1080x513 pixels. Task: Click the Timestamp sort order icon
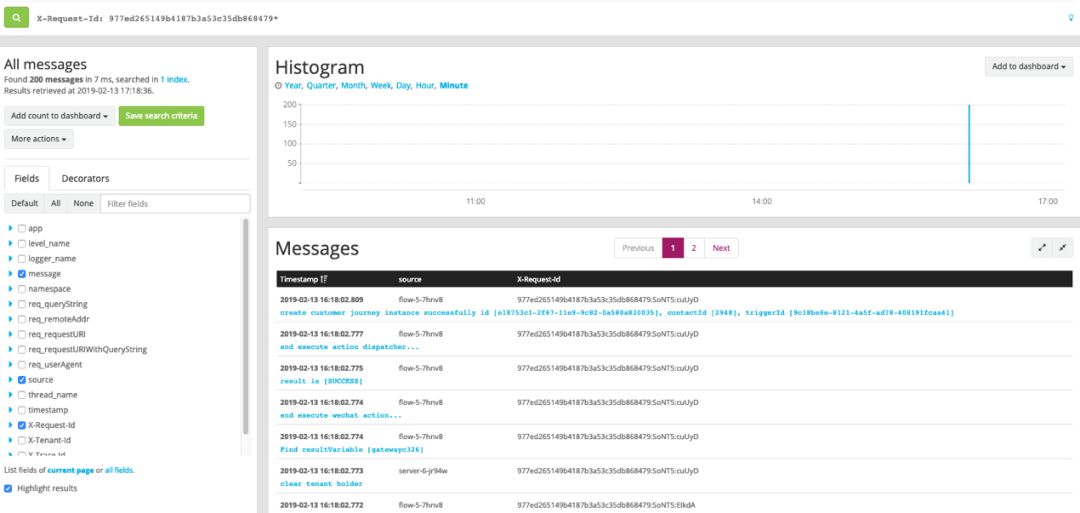click(x=324, y=280)
